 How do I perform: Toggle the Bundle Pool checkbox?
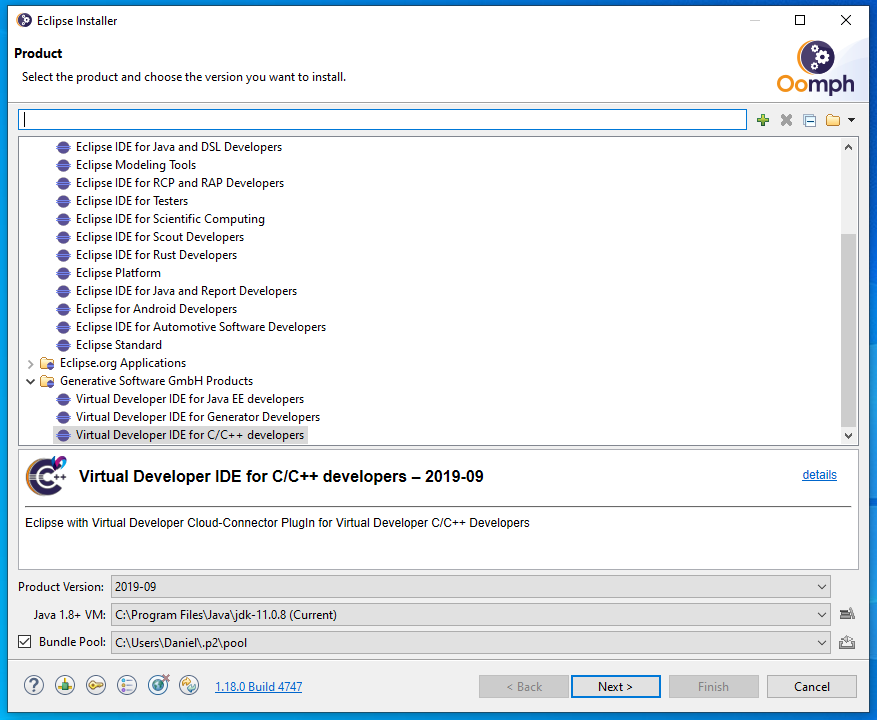click(25, 642)
